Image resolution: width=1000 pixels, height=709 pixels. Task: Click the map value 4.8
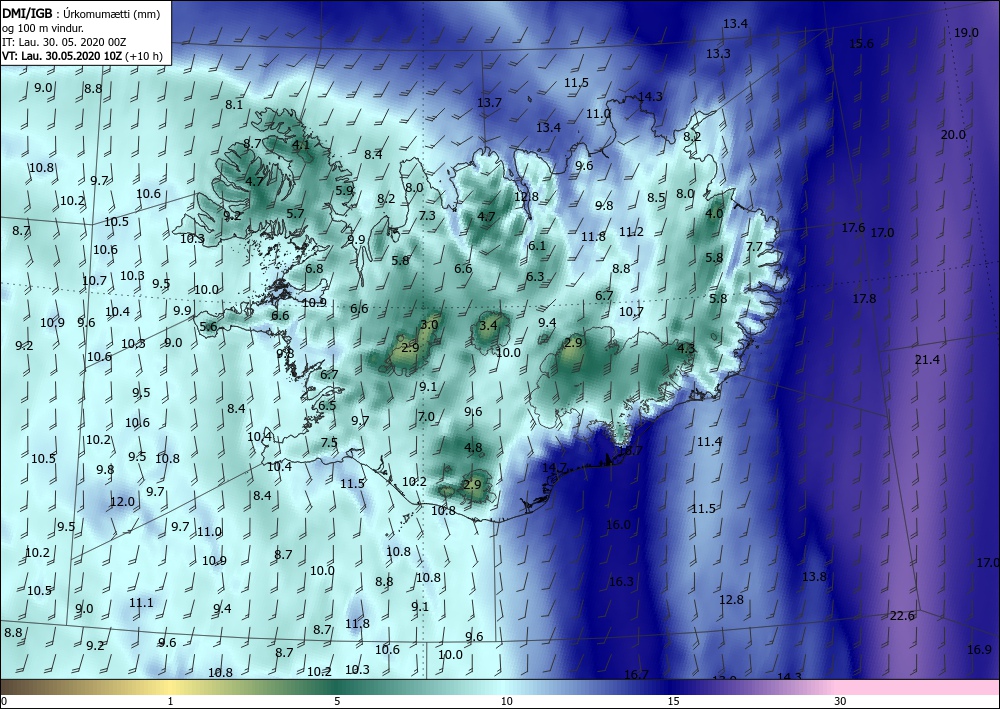(x=473, y=448)
